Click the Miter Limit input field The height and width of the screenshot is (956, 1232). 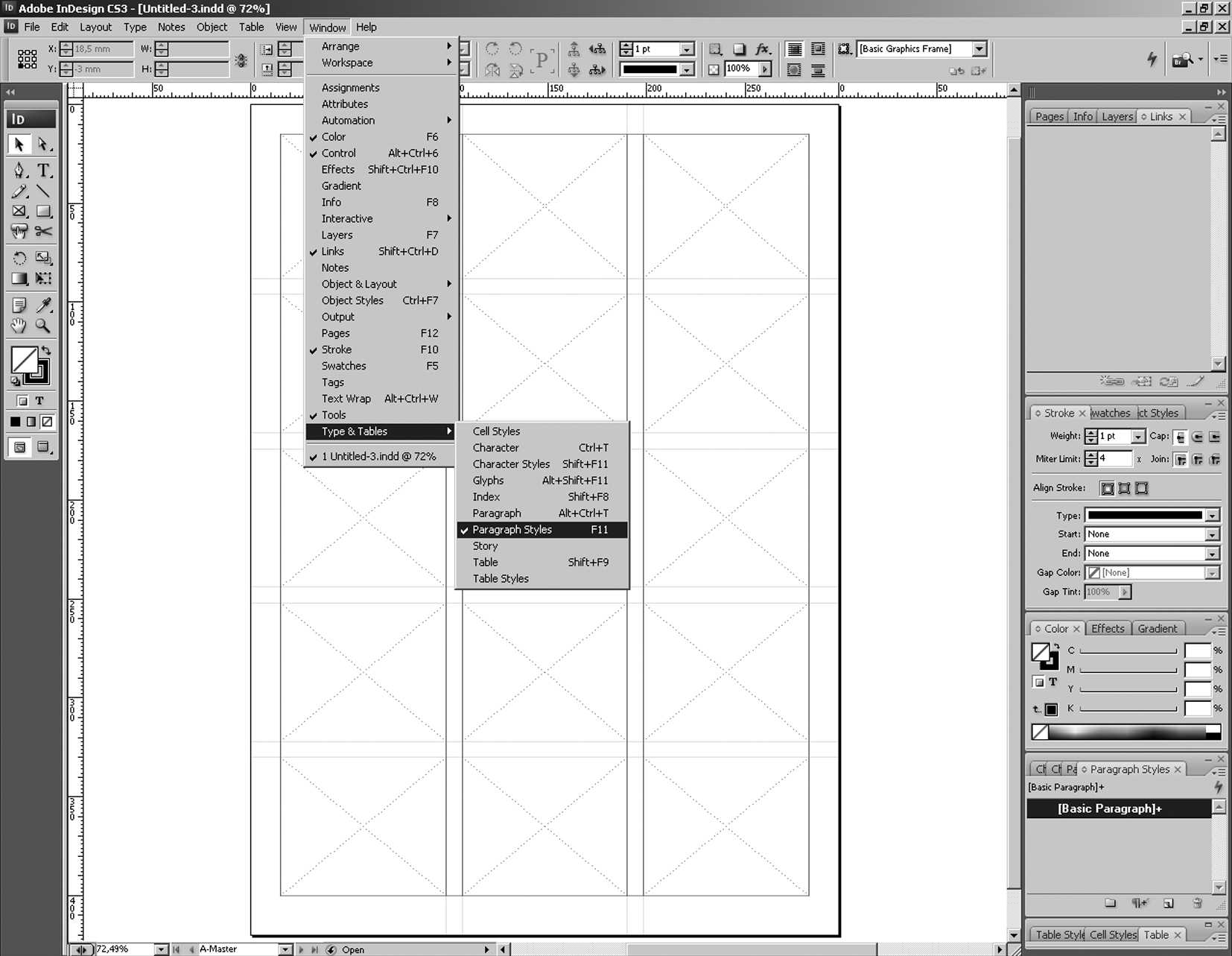pyautogui.click(x=1115, y=459)
